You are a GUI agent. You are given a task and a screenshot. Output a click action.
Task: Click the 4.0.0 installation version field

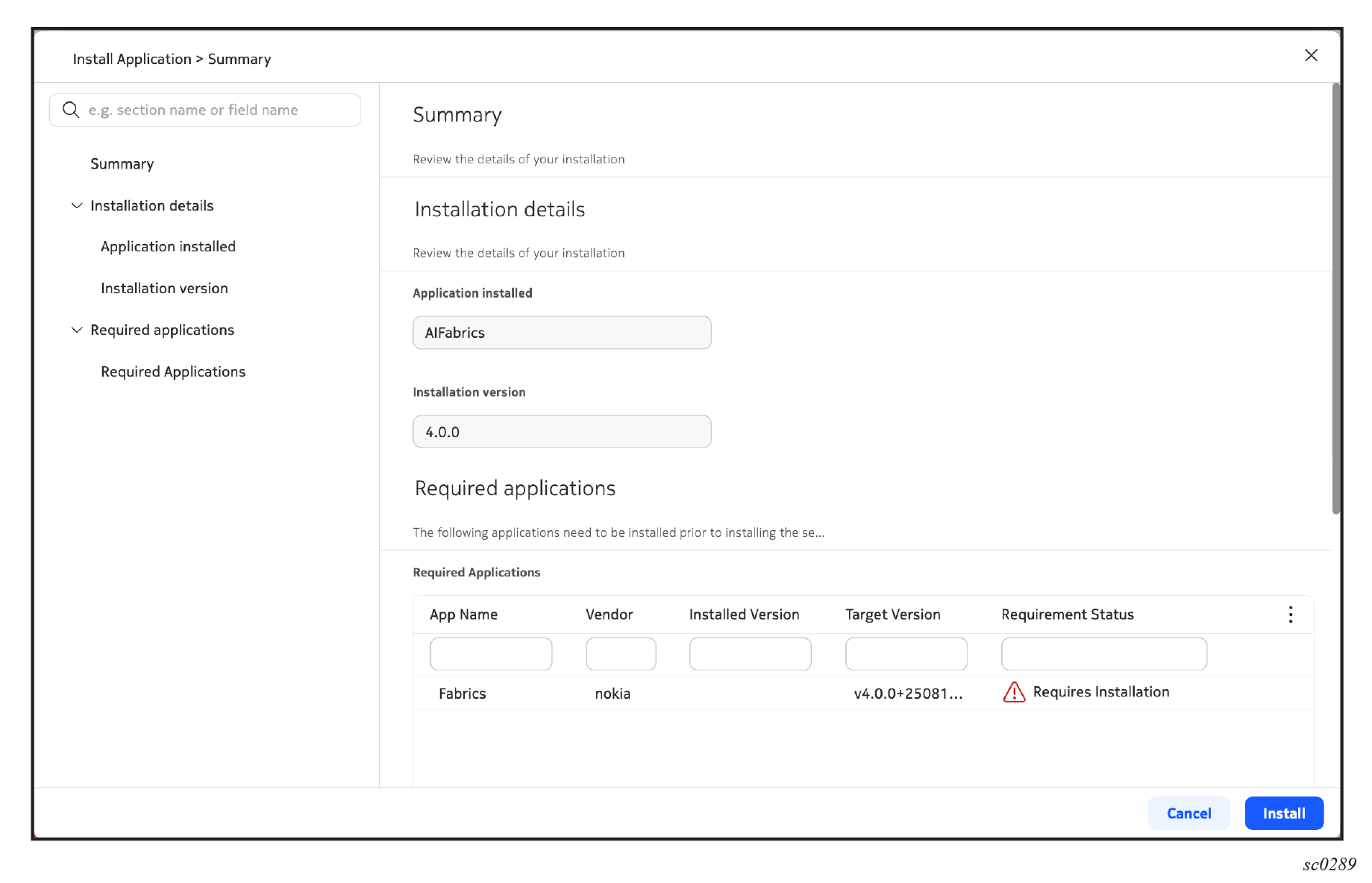562,432
